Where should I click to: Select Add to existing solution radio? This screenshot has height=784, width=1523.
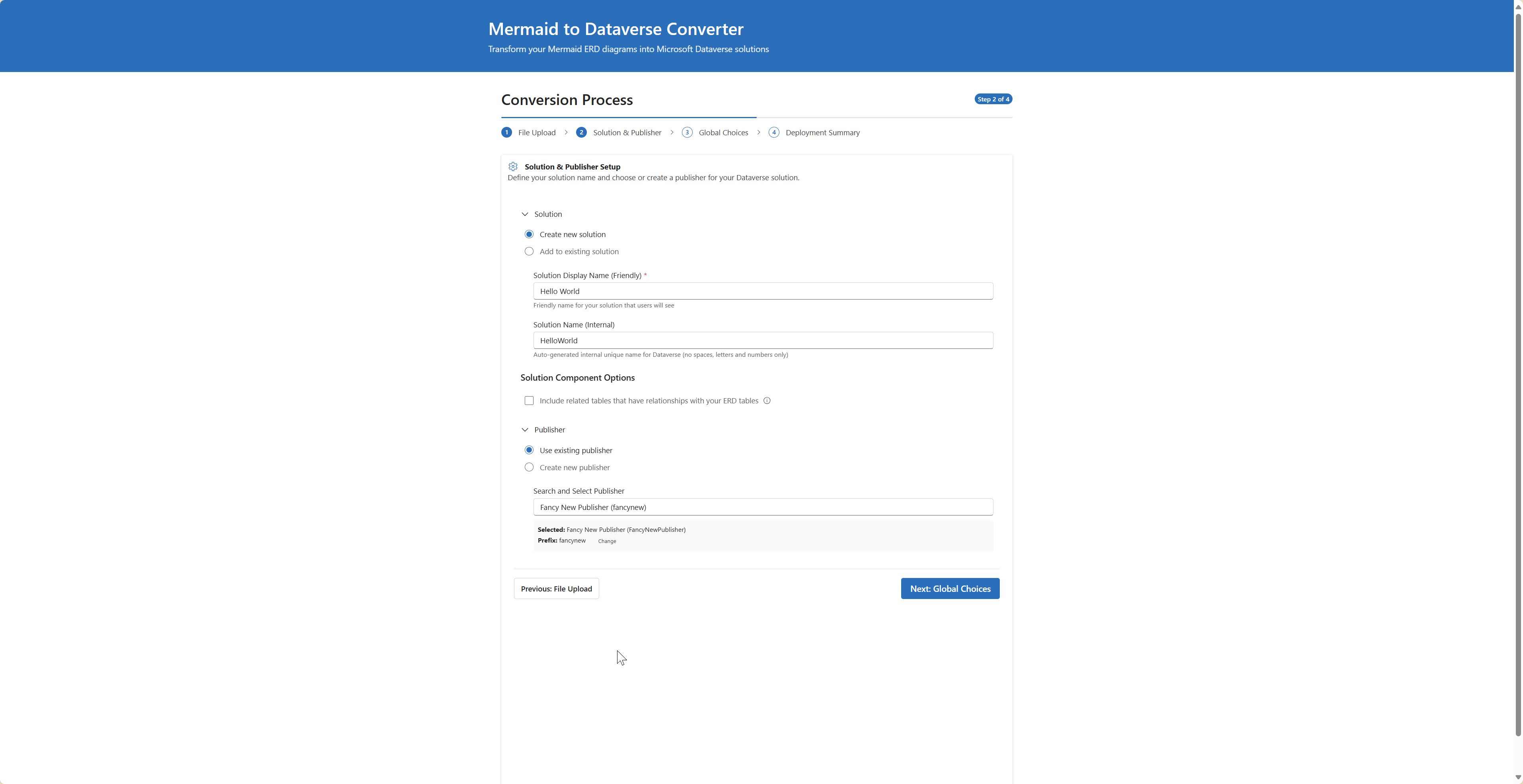pos(529,251)
